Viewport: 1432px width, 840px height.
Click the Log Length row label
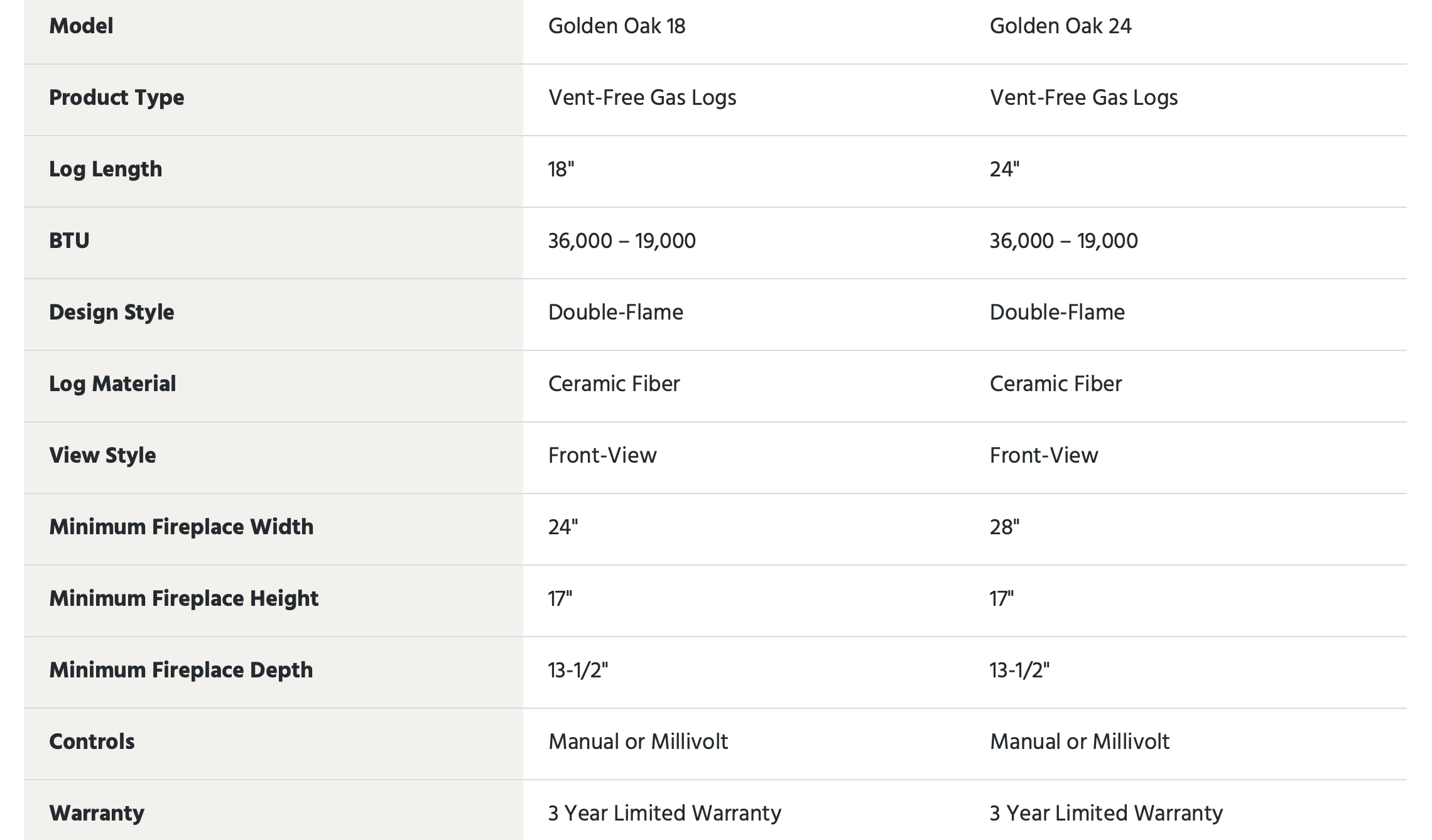coord(106,170)
